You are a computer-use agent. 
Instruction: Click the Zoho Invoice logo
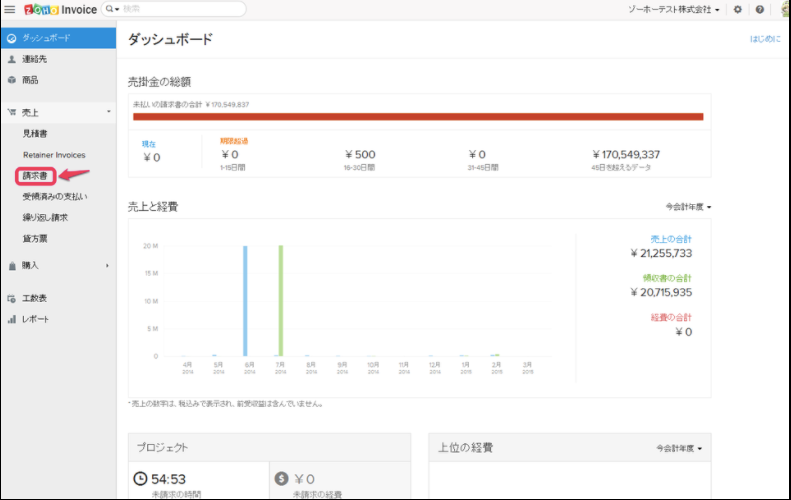pos(61,10)
